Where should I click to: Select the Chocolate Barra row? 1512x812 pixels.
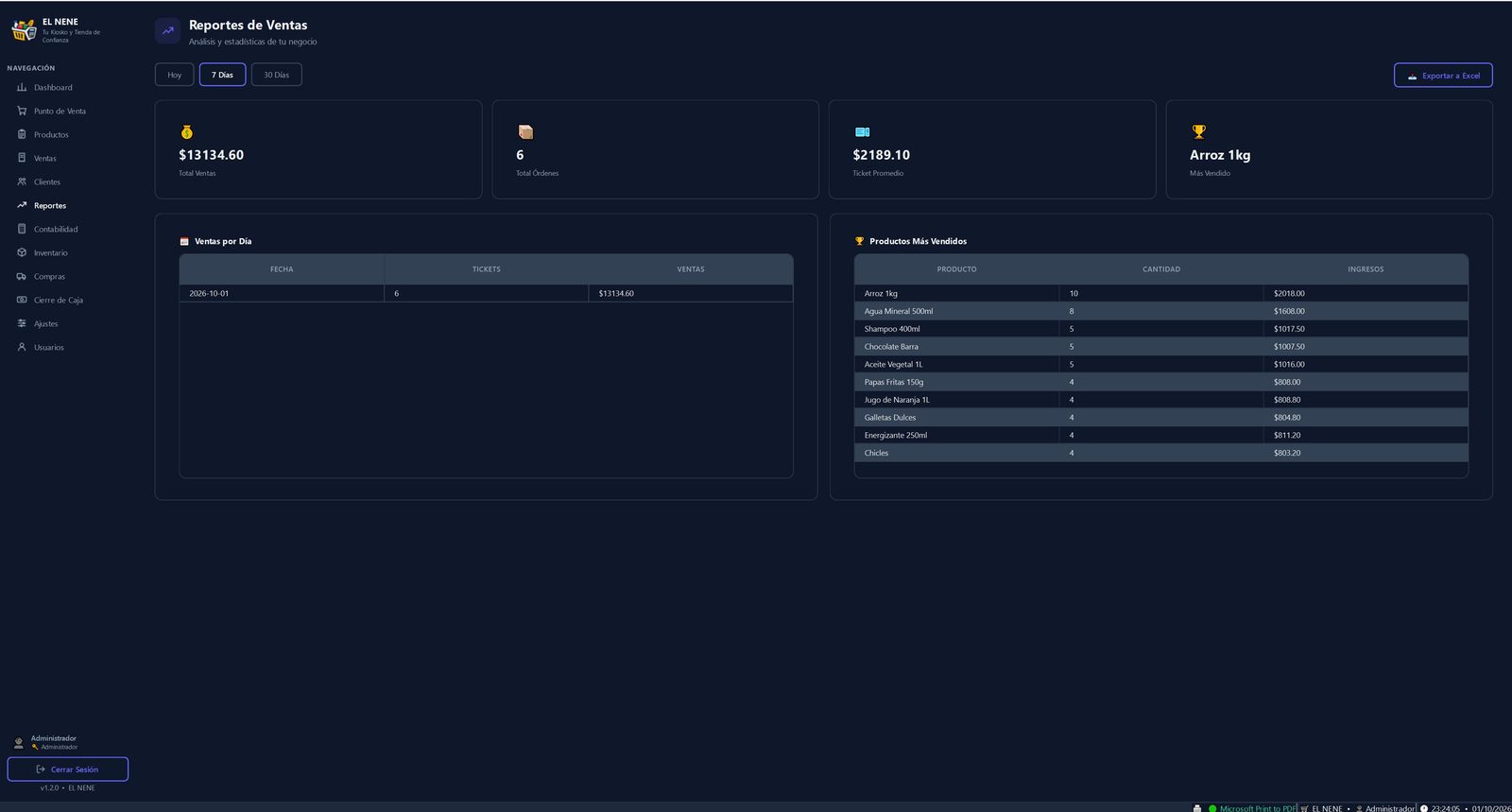[1161, 347]
